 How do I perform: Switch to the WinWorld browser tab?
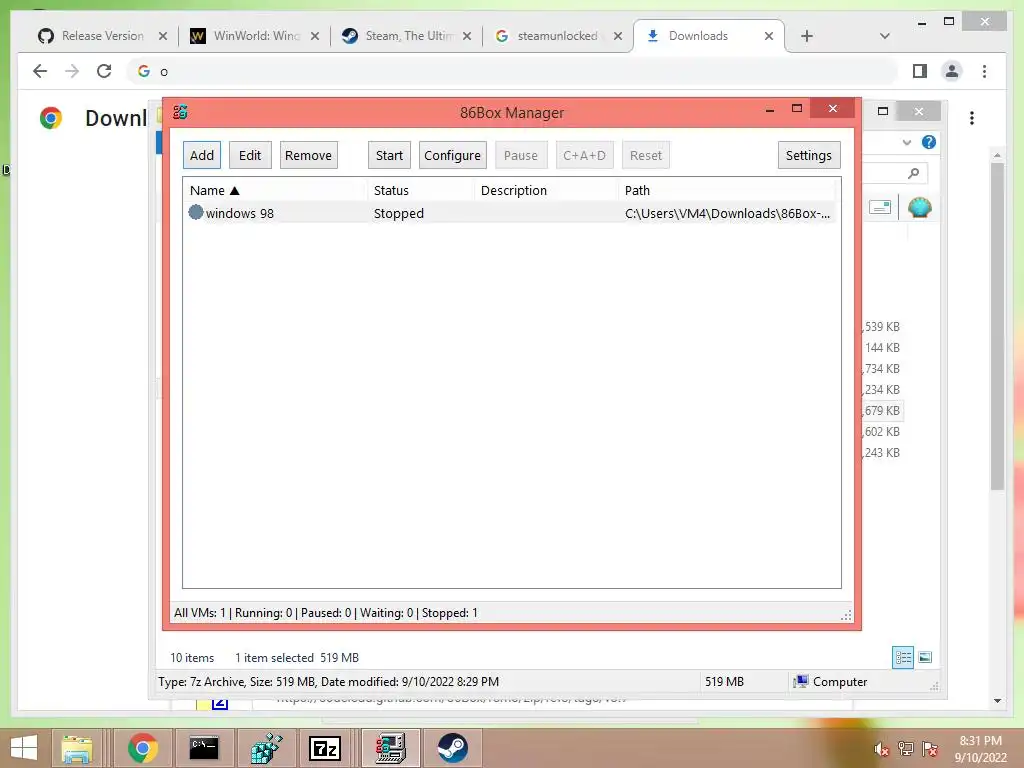(x=255, y=36)
